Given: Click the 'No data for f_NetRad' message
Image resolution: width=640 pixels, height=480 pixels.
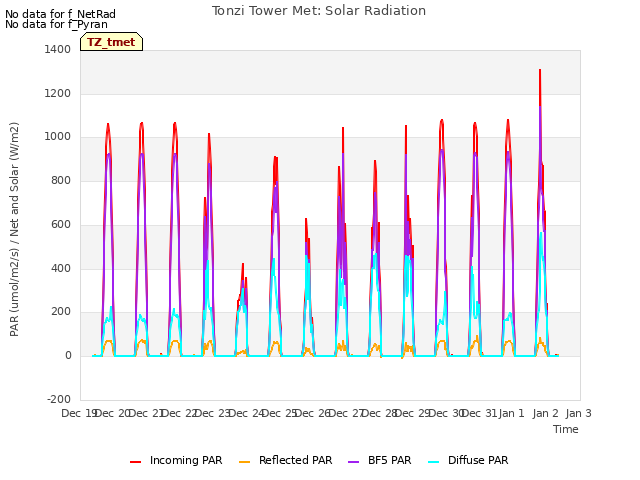Looking at the screenshot, I should [x=60, y=14].
